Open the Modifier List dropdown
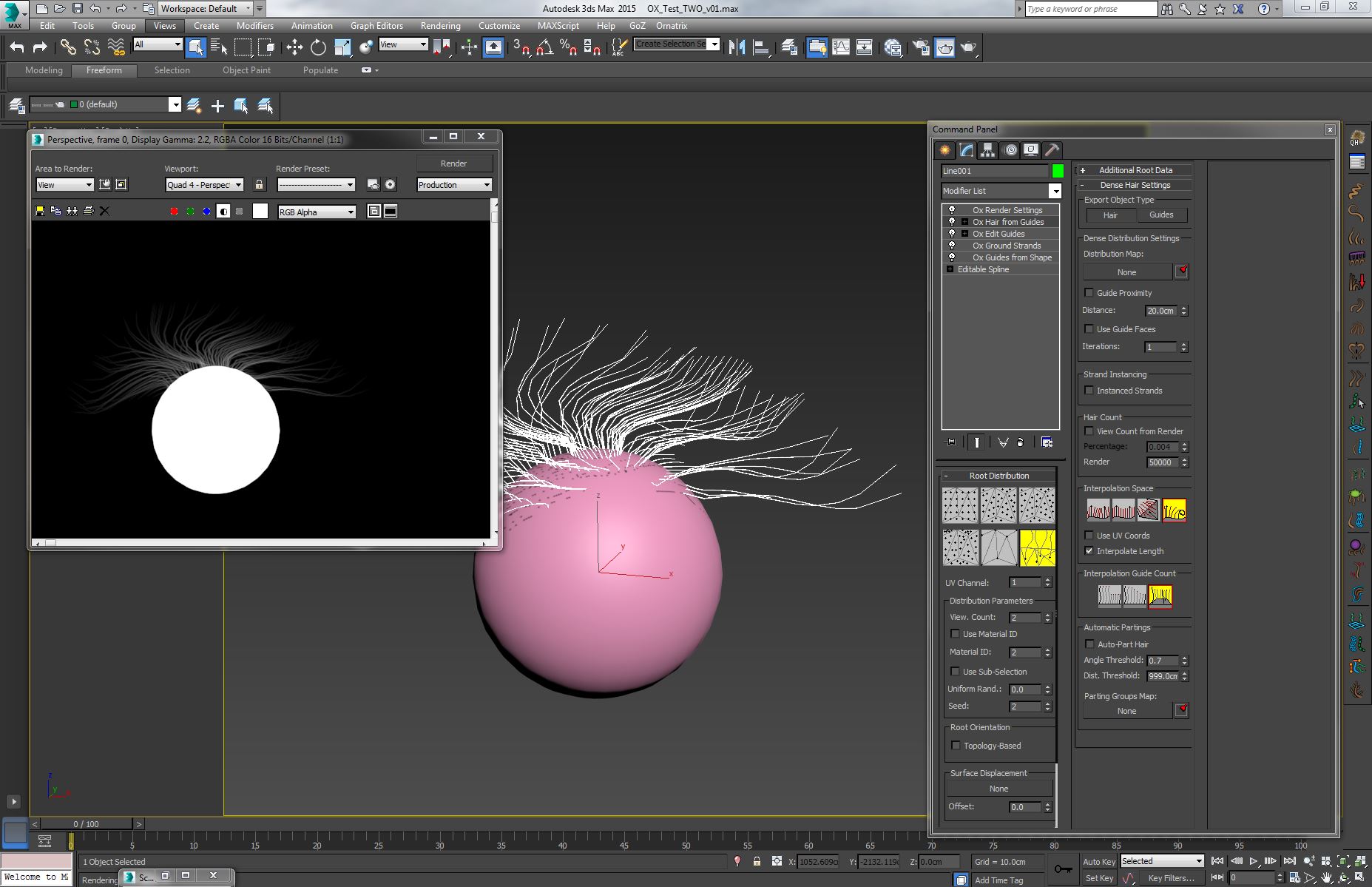This screenshot has height=887, width=1372. [x=1055, y=191]
